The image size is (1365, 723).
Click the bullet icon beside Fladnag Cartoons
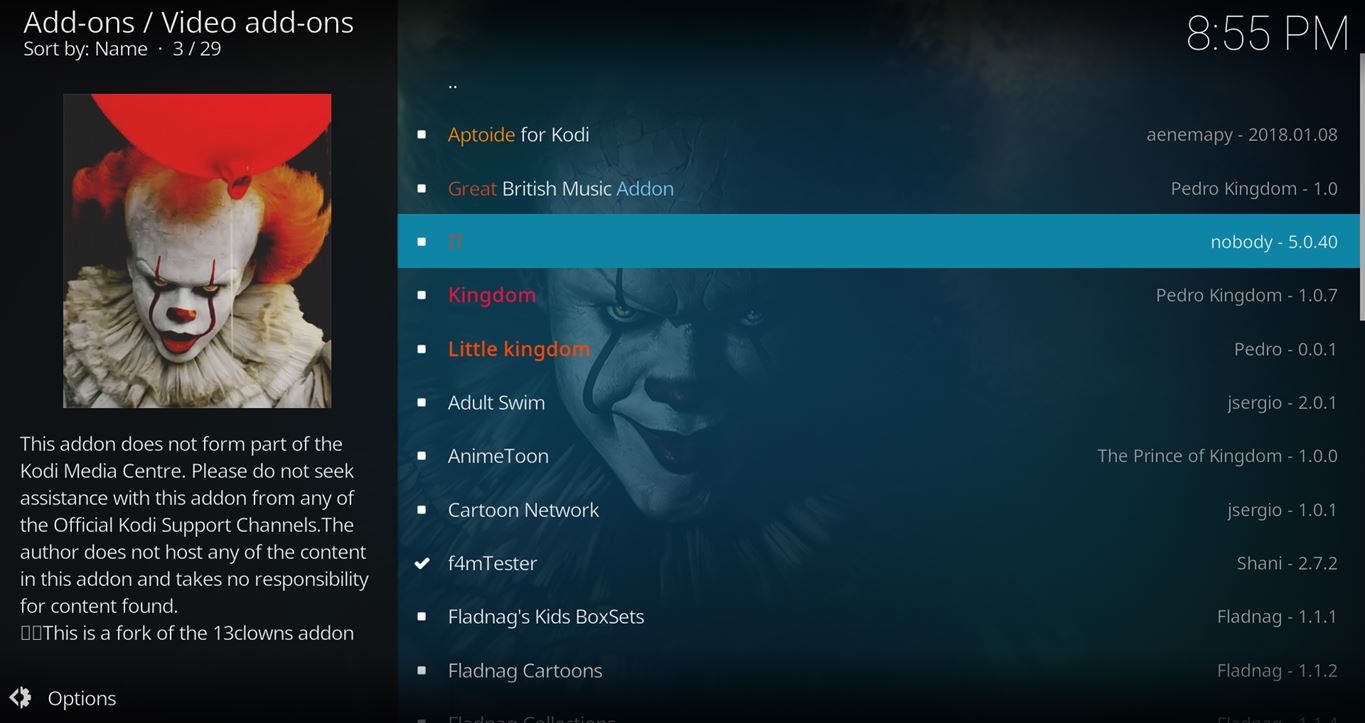click(x=422, y=670)
